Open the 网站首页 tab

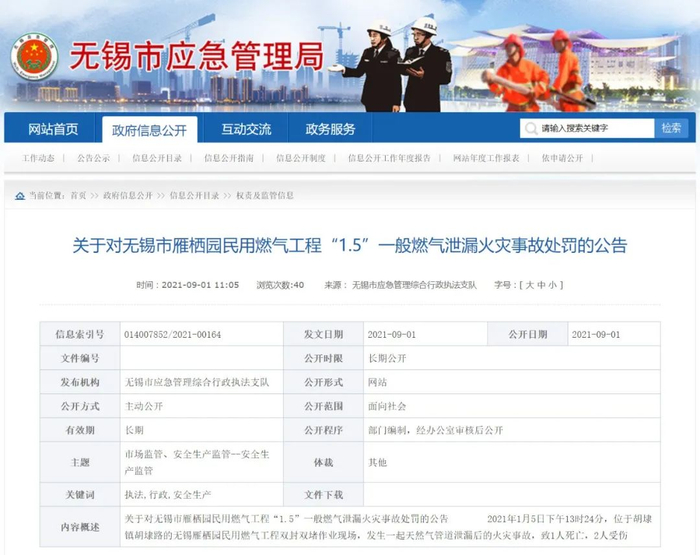53,129
